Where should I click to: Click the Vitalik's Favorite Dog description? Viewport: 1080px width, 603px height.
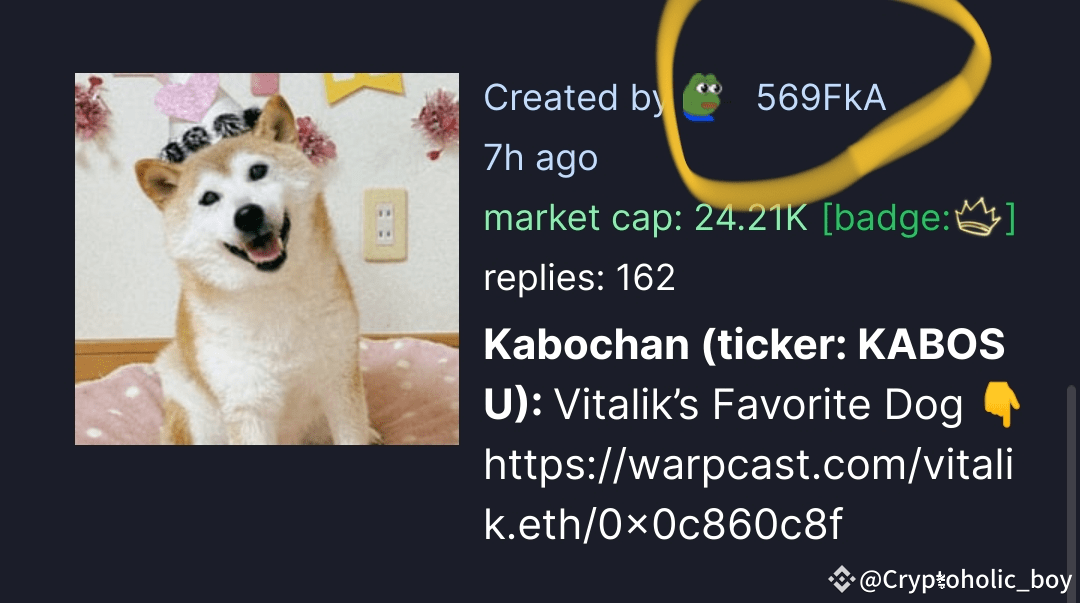point(758,405)
